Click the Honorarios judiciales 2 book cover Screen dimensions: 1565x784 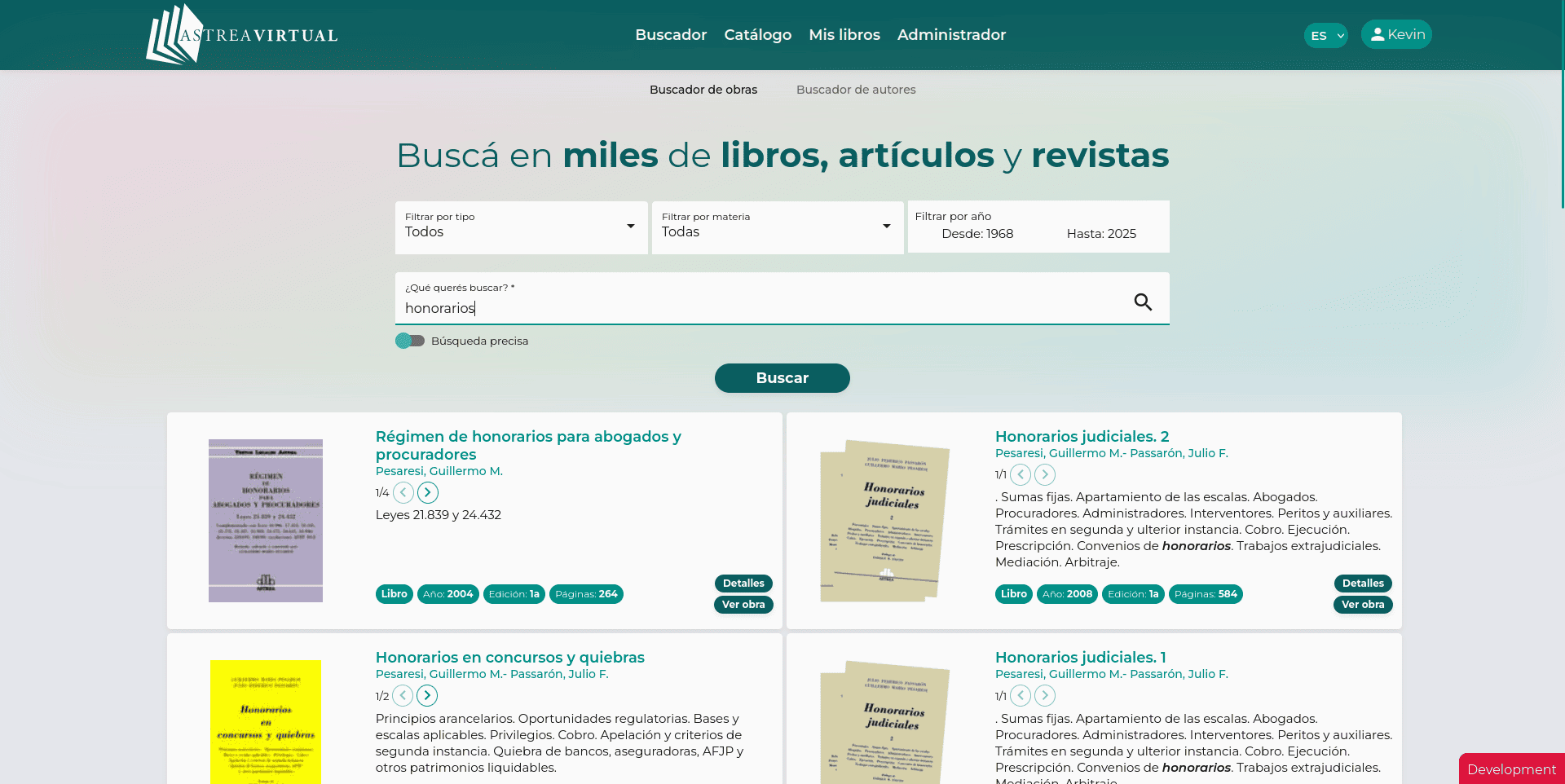(x=885, y=522)
